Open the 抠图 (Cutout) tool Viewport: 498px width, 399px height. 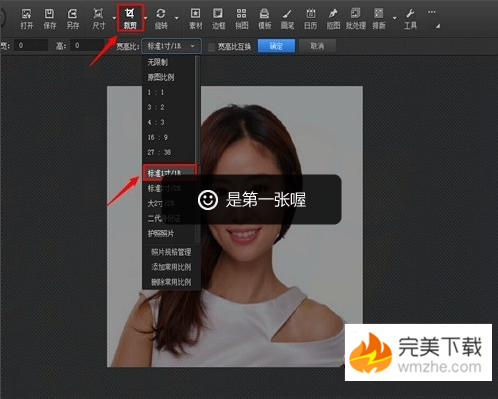[333, 19]
